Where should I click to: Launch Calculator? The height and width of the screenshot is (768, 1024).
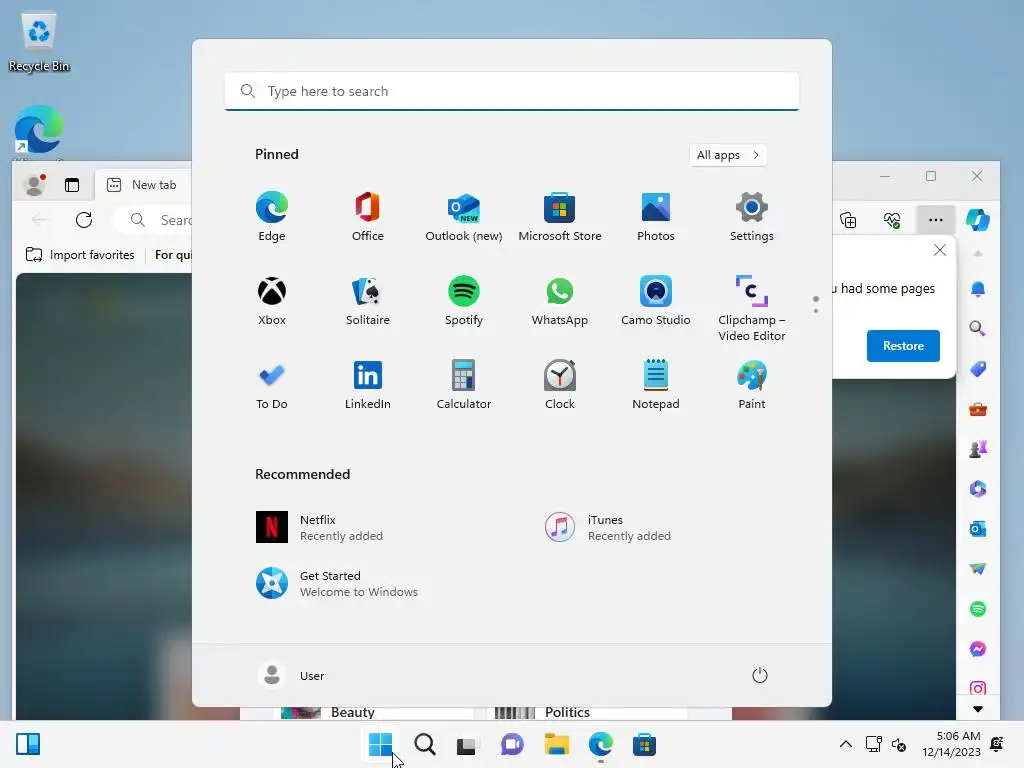(x=464, y=385)
